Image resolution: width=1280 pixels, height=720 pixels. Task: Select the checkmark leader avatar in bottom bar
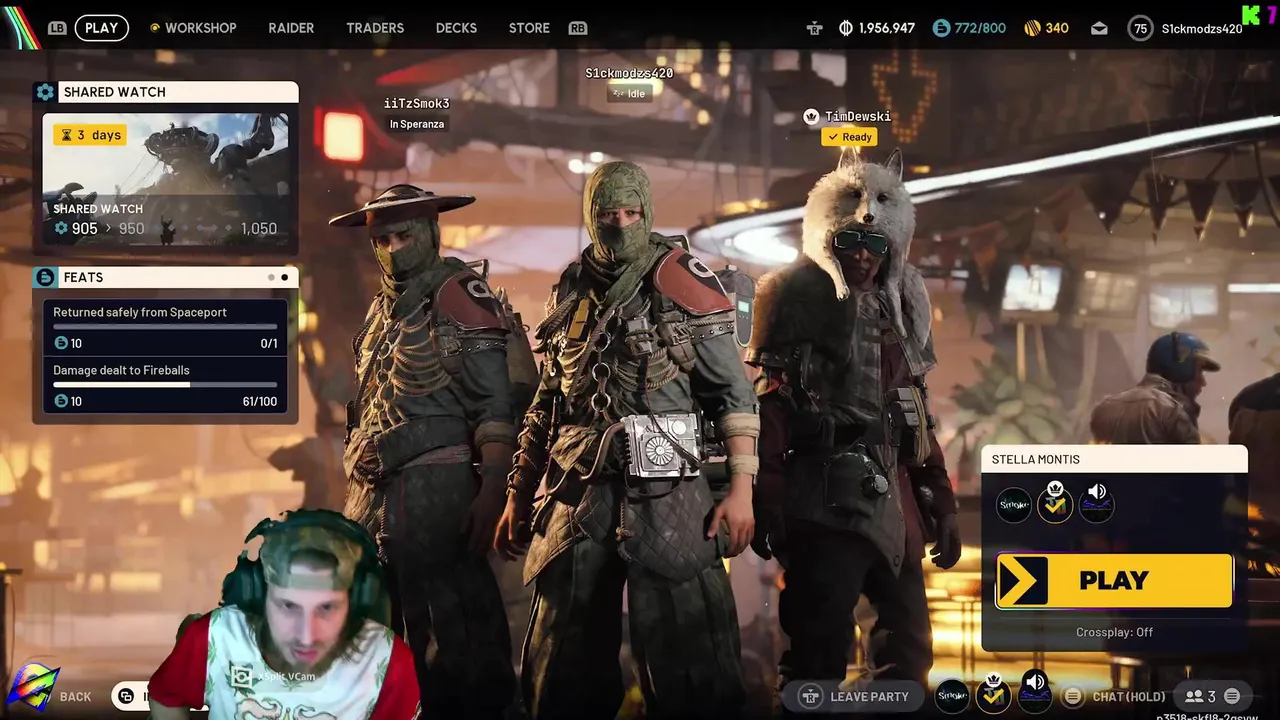pyautogui.click(x=993, y=695)
